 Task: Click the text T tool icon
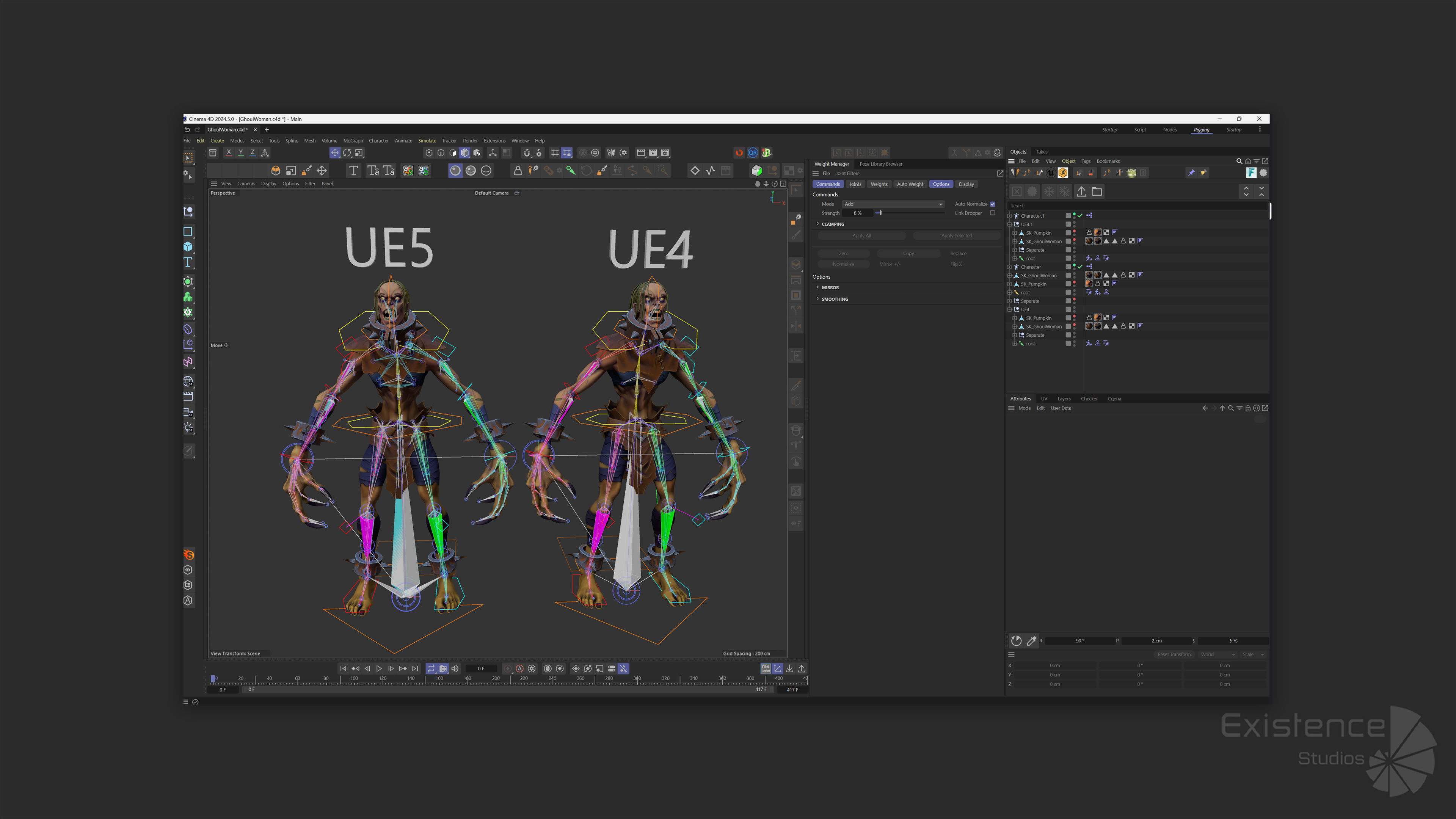pyautogui.click(x=353, y=171)
